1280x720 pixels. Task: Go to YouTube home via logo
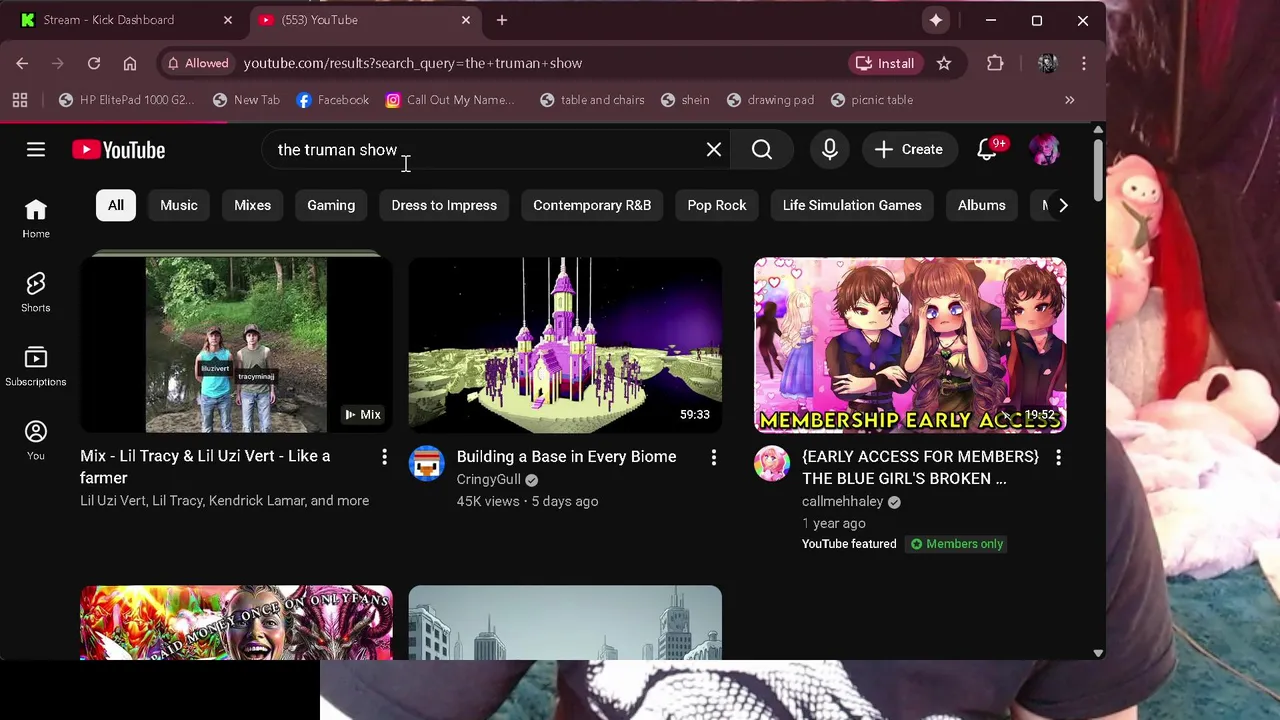click(118, 150)
